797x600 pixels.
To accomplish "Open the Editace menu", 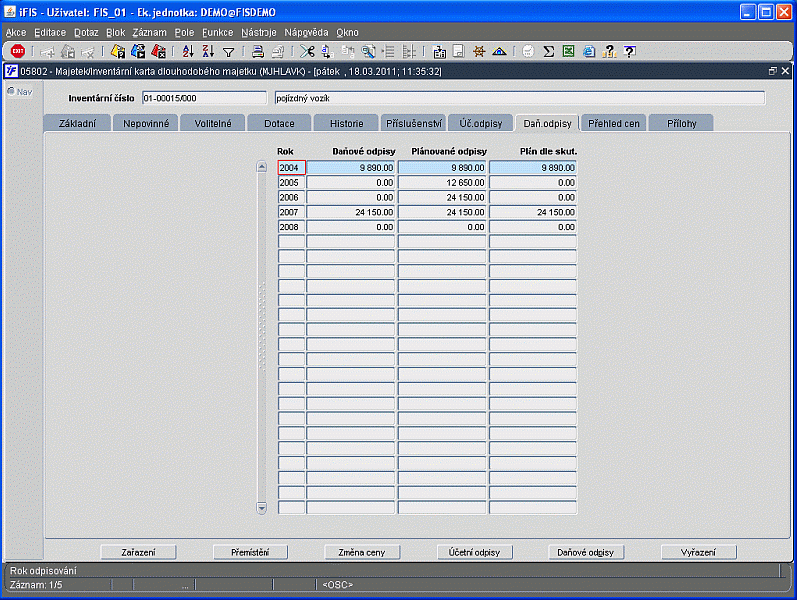I will (50, 33).
